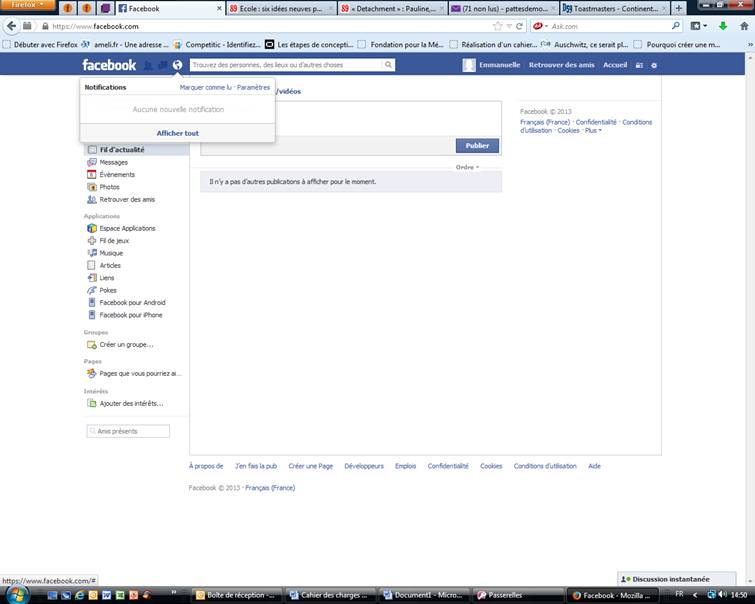Click the Publier button
The width and height of the screenshot is (755, 604).
coord(477,145)
